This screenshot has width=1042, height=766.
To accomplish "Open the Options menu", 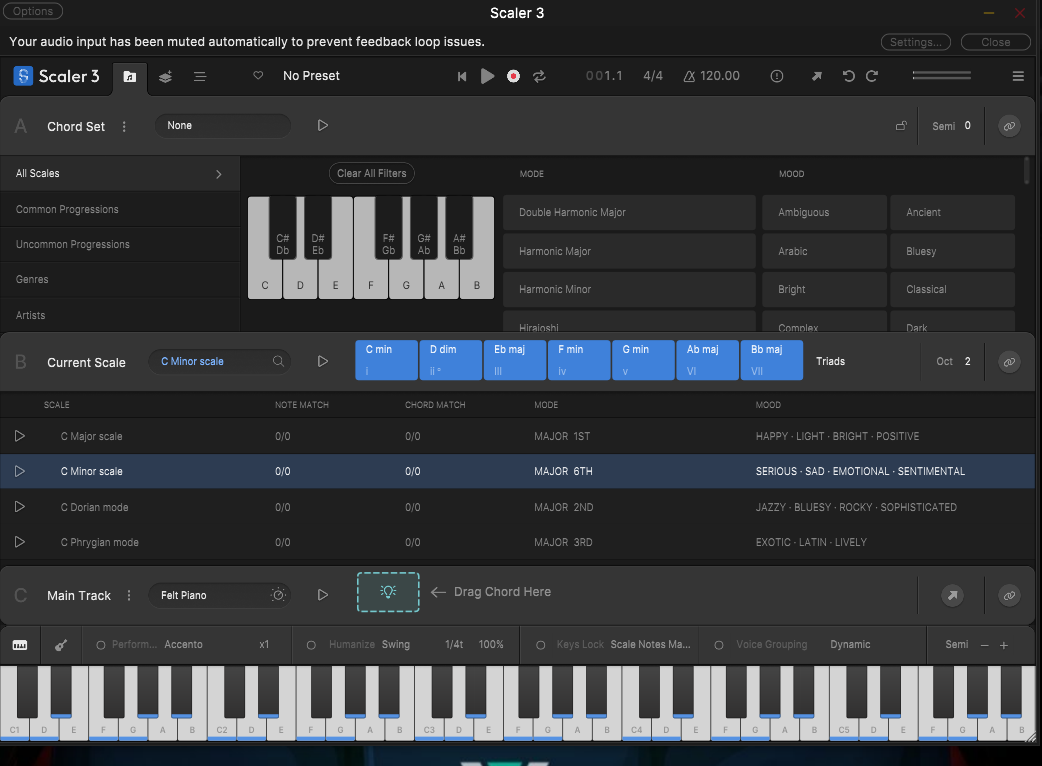I will (33, 11).
